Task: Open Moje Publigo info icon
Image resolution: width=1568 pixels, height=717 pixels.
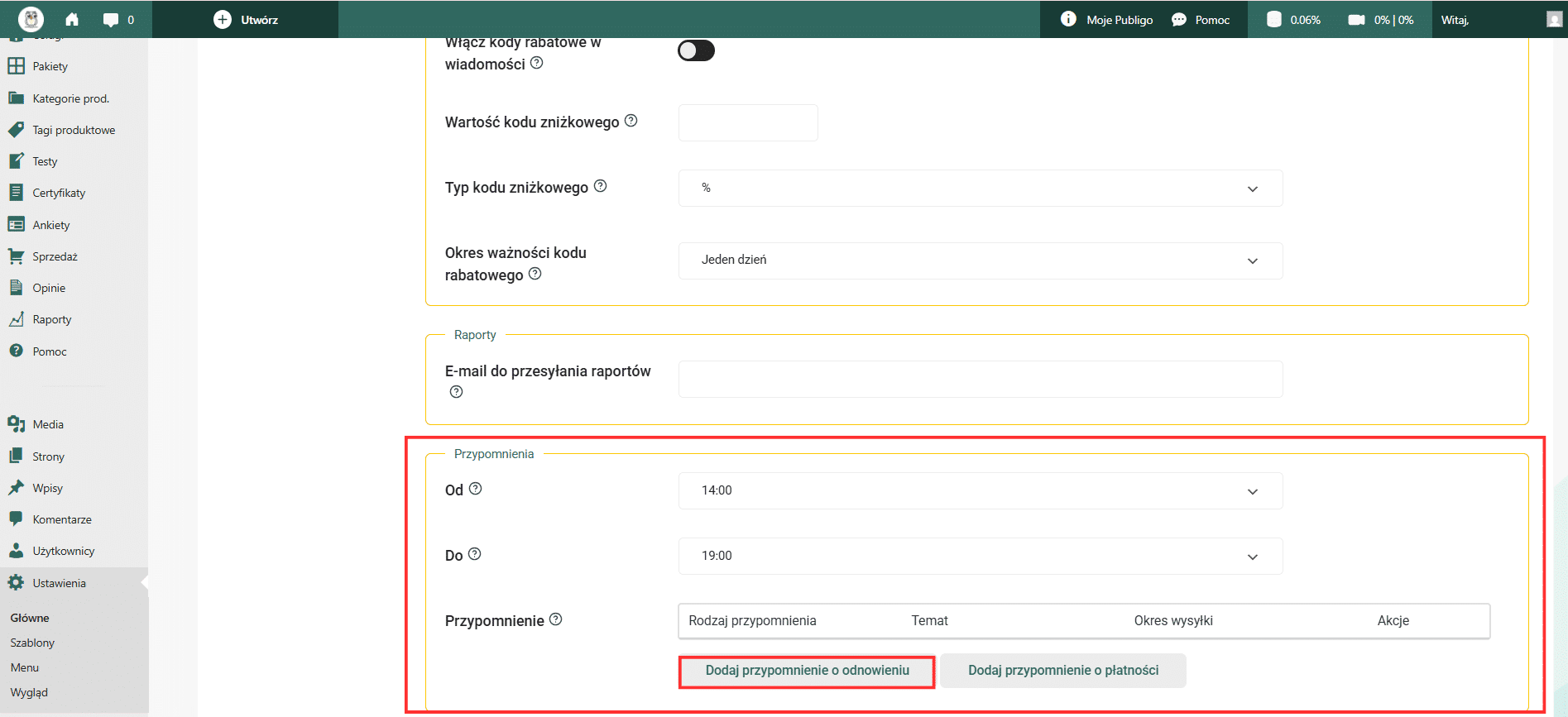Action: [x=1068, y=19]
